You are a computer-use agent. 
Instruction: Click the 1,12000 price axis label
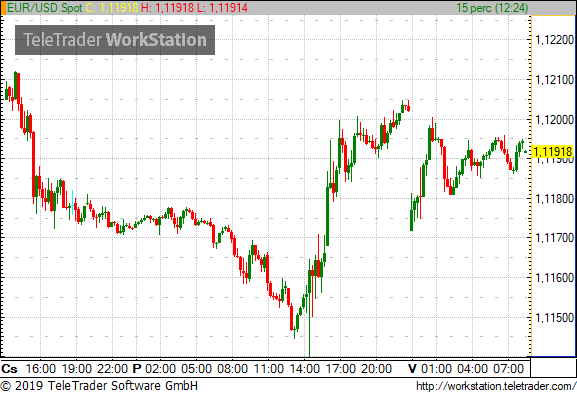tap(555, 120)
